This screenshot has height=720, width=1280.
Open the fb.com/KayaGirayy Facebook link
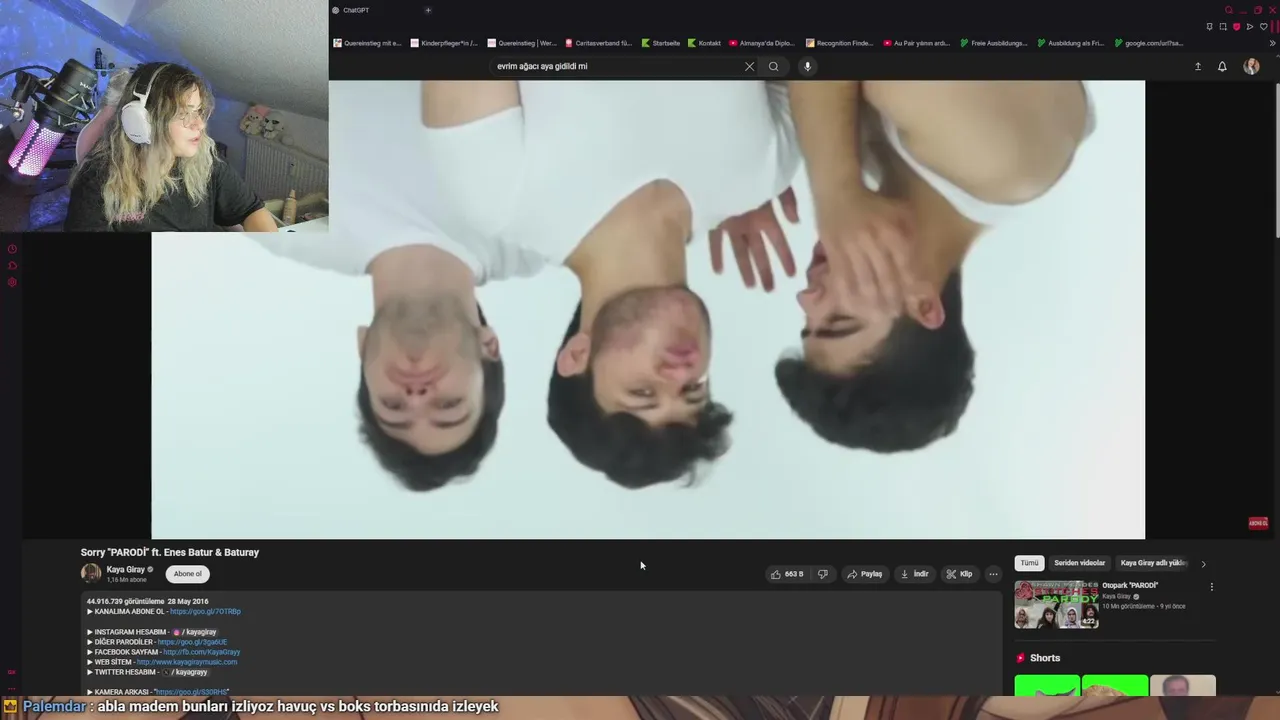[x=201, y=652]
